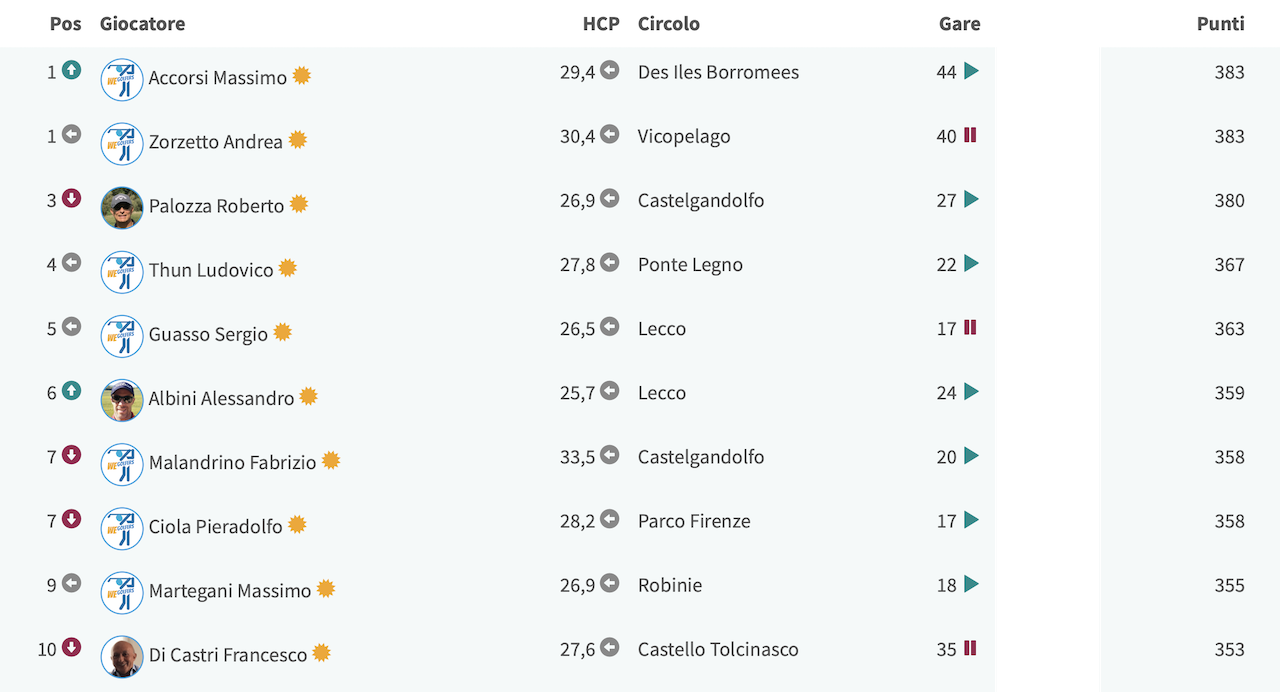Toggle the pause icon in Zorzetto Andrea's Gare
The width and height of the screenshot is (1280, 692).
[970, 135]
